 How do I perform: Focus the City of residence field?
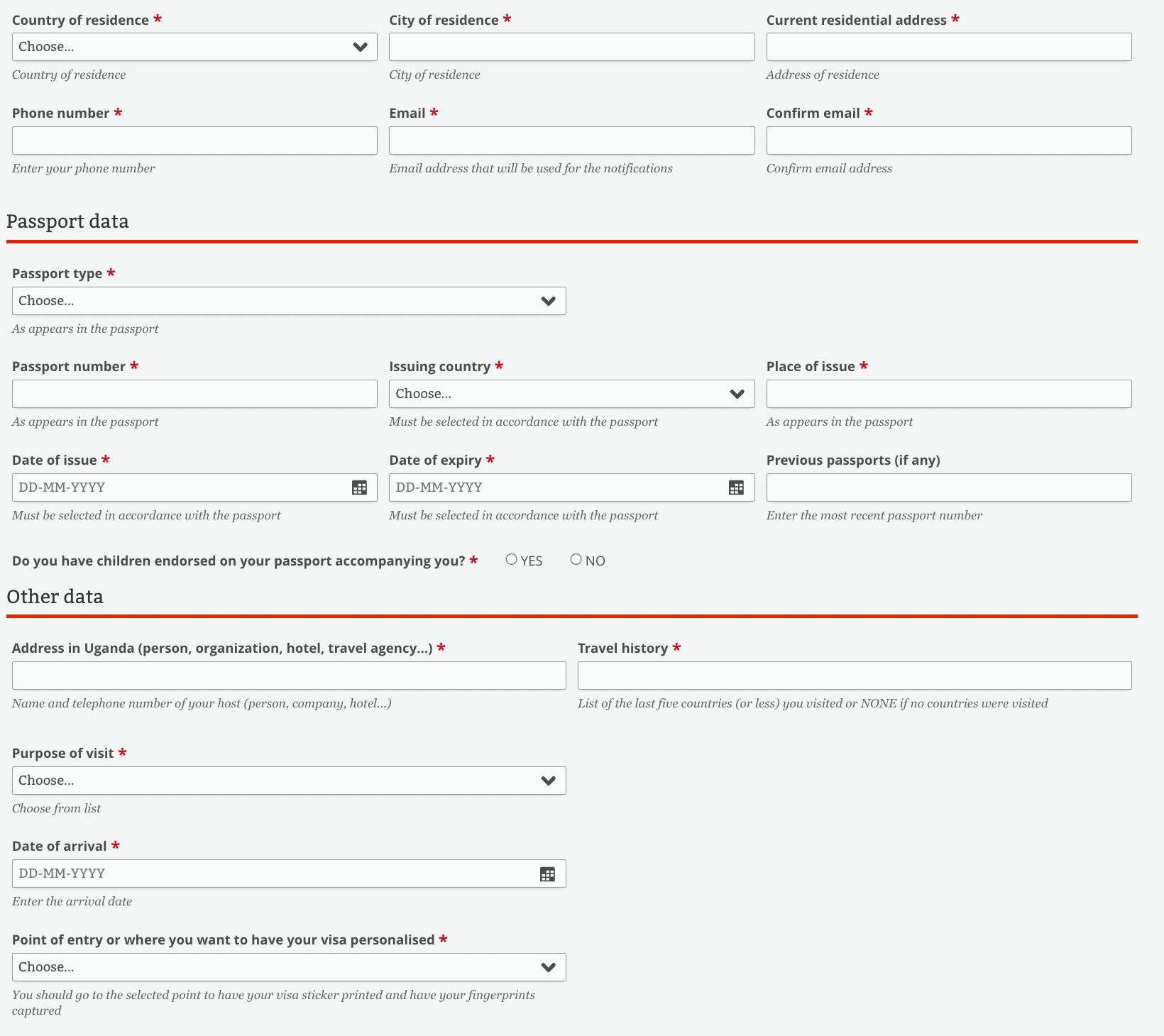tap(571, 47)
